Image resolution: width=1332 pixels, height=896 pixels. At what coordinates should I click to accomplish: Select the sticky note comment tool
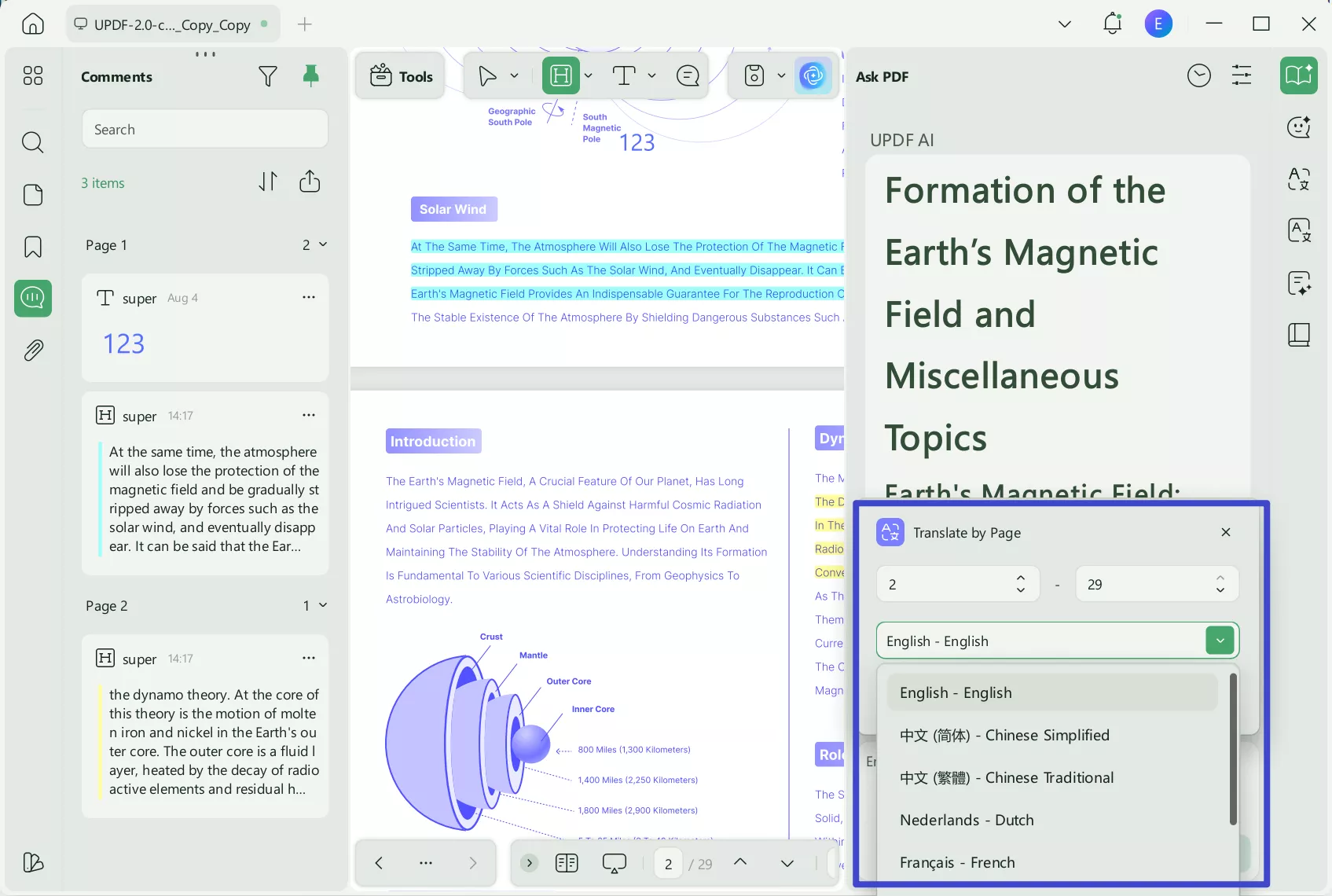pyautogui.click(x=688, y=76)
